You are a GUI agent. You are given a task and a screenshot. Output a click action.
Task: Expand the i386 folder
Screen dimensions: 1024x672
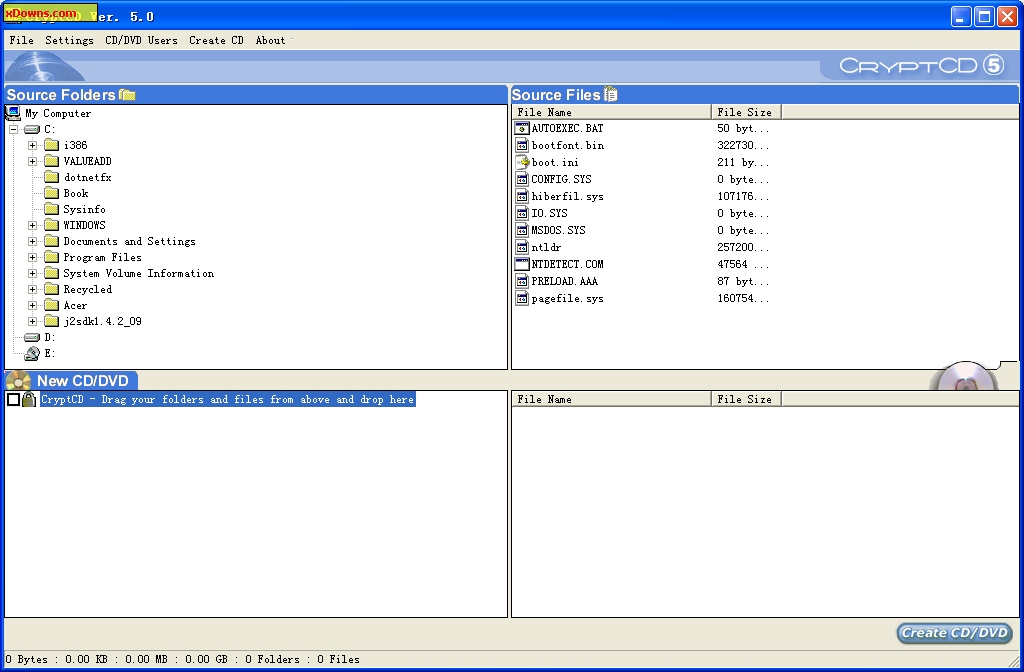coord(32,145)
